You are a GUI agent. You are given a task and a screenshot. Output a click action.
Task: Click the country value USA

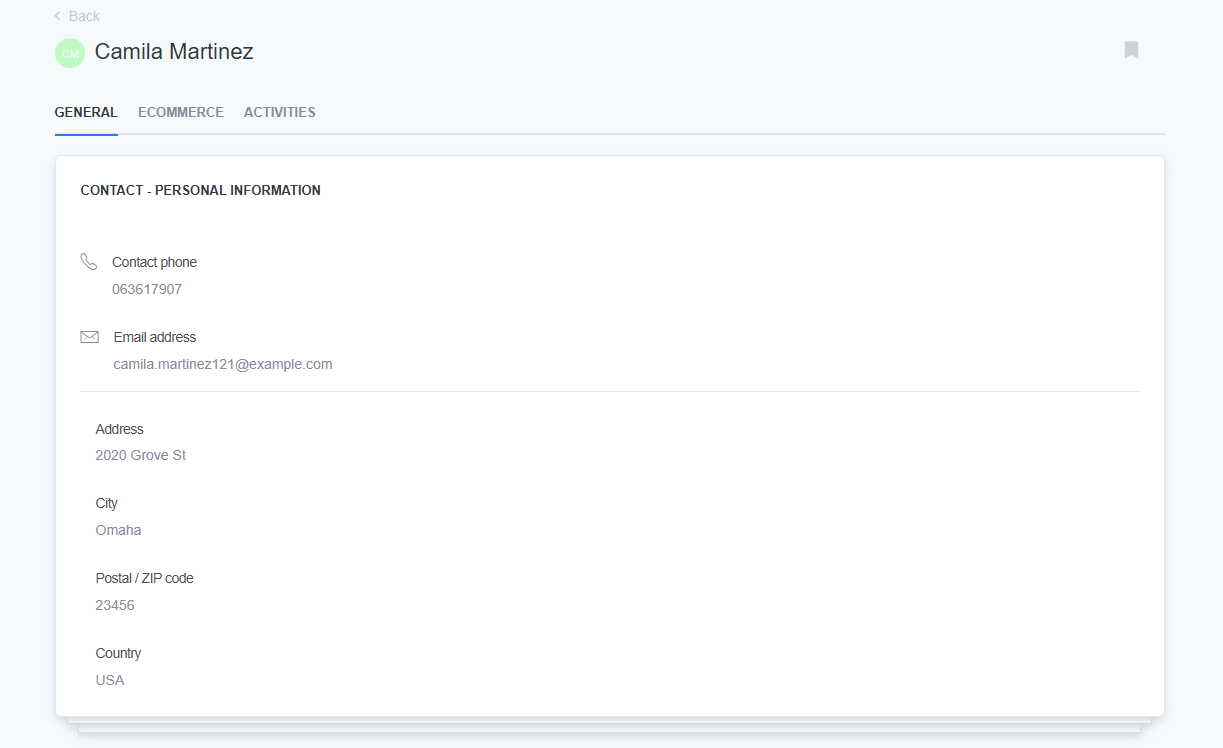(110, 681)
